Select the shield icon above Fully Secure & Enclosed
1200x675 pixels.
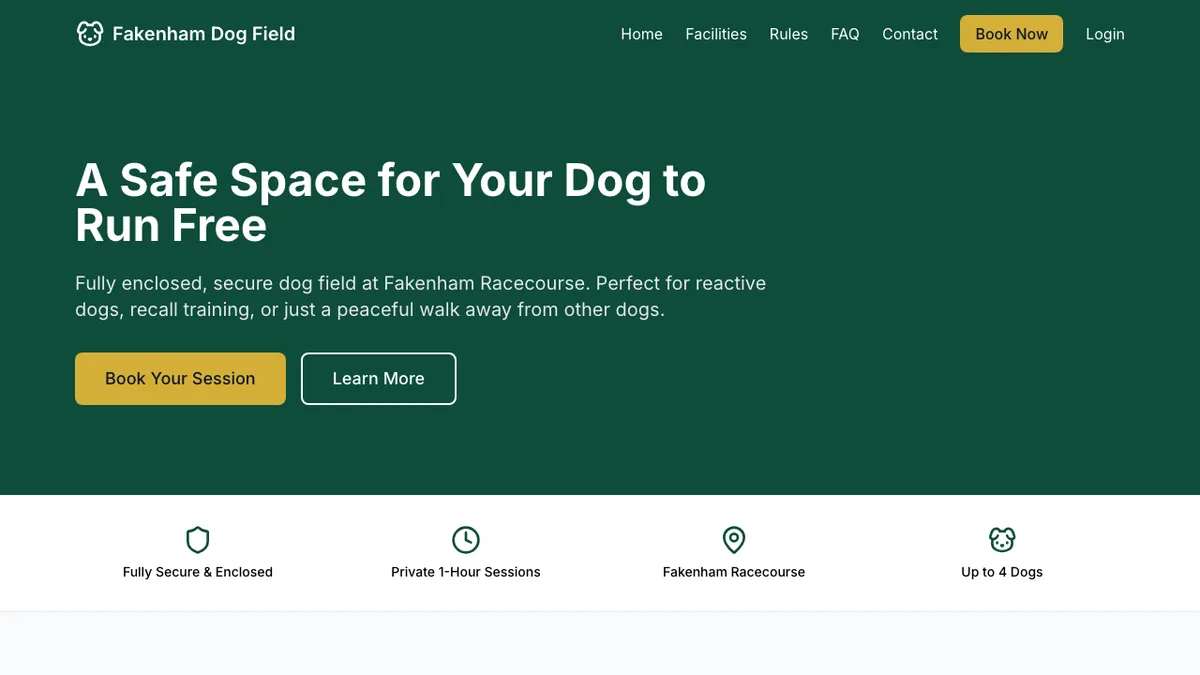[x=197, y=540]
